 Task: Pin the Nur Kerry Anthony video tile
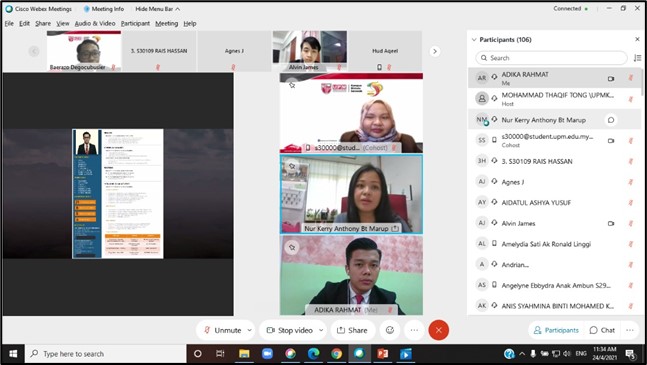click(x=292, y=166)
